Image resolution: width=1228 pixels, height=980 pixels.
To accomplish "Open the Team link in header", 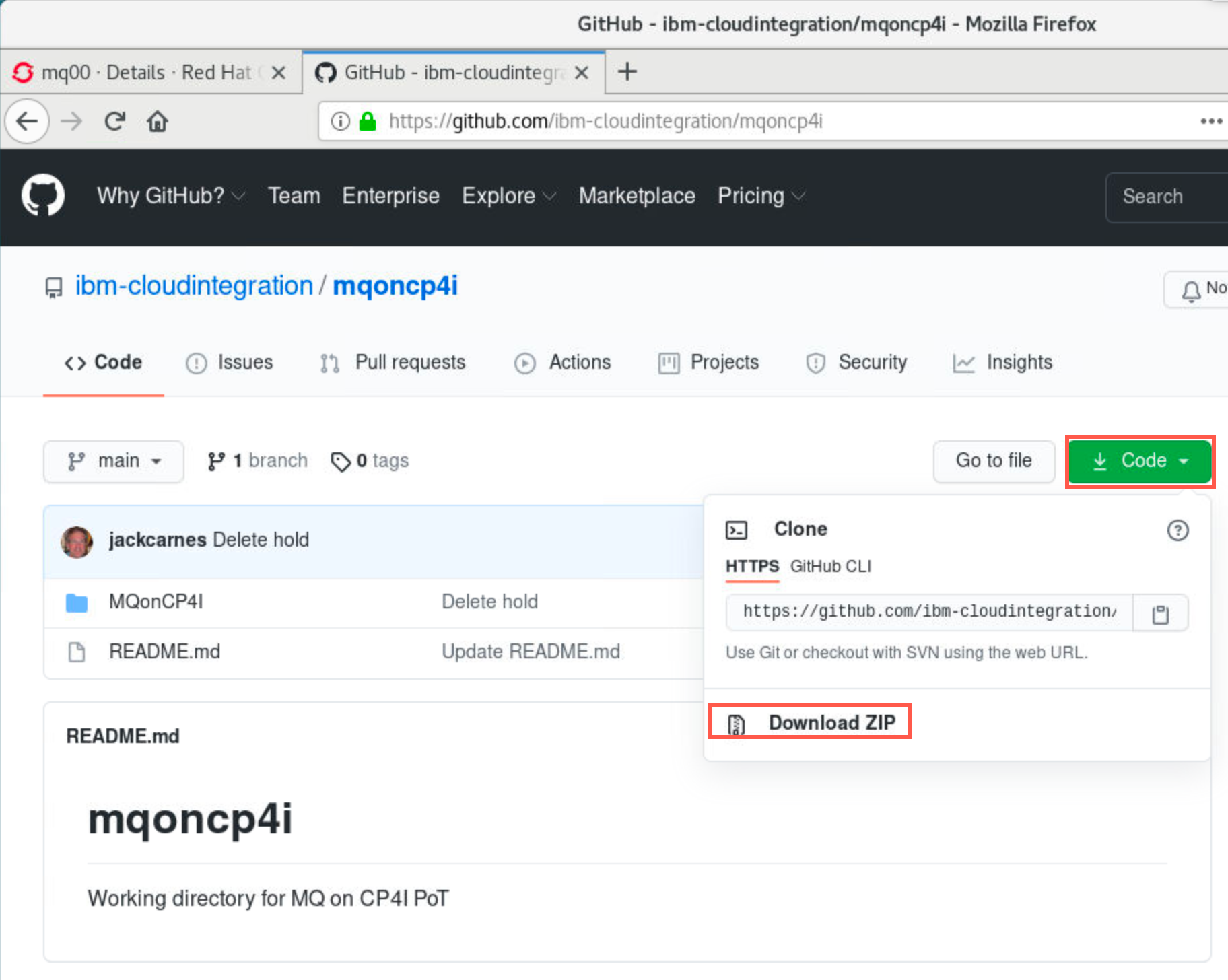I will coord(294,196).
